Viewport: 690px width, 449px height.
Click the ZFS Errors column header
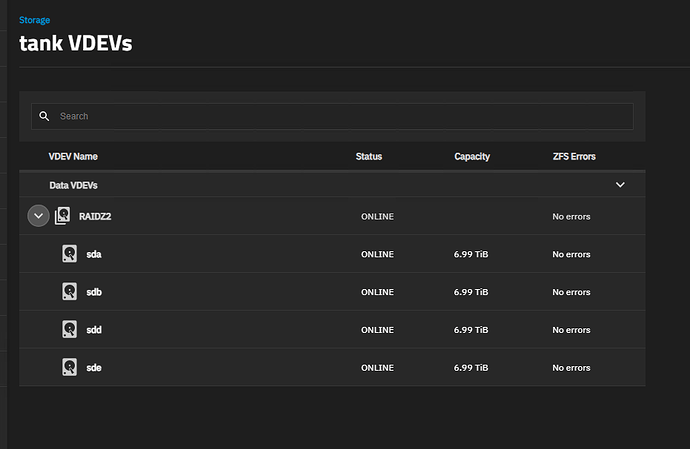tap(575, 157)
